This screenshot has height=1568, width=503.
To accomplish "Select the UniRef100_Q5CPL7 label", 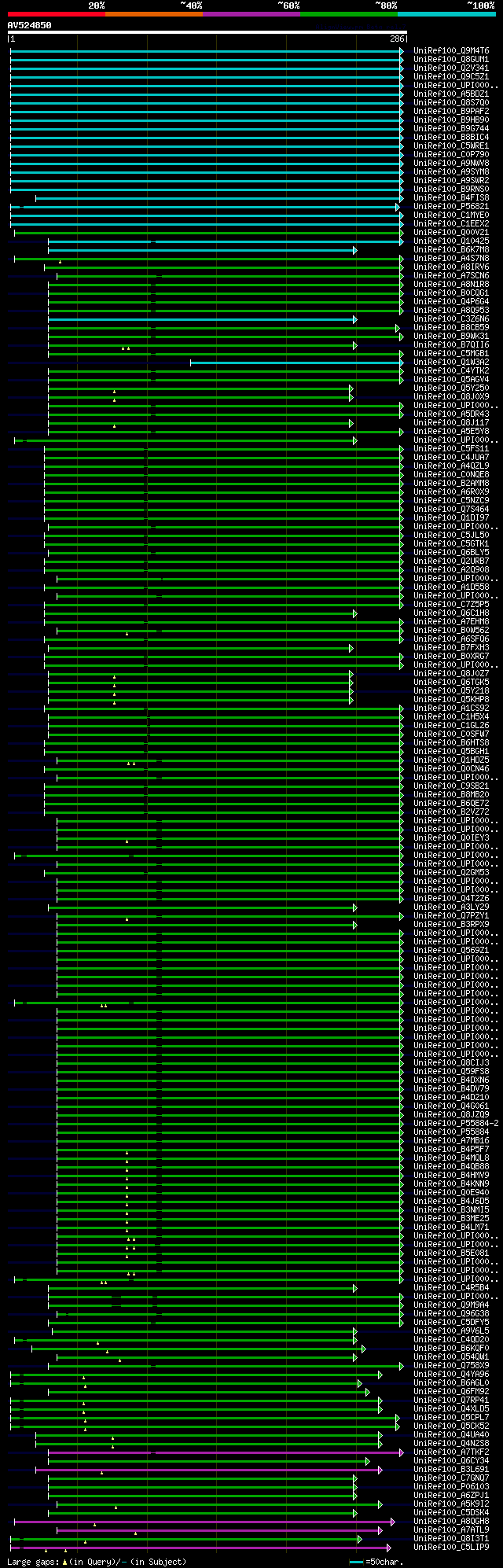I will (x=451, y=1418).
